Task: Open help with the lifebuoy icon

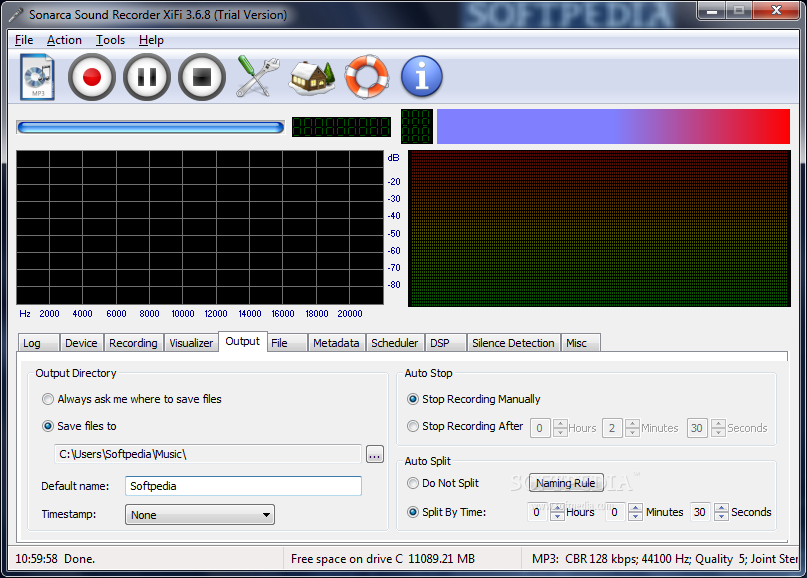Action: tap(366, 77)
